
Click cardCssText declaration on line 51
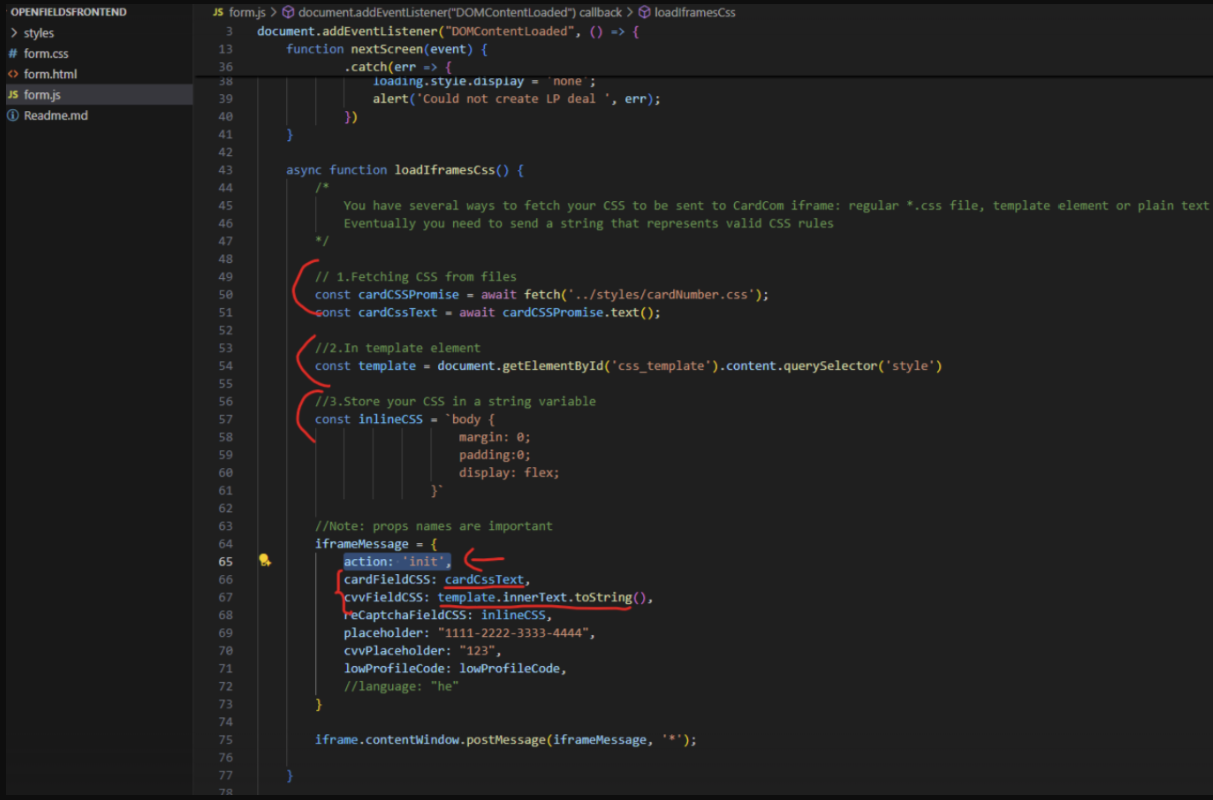(x=398, y=312)
